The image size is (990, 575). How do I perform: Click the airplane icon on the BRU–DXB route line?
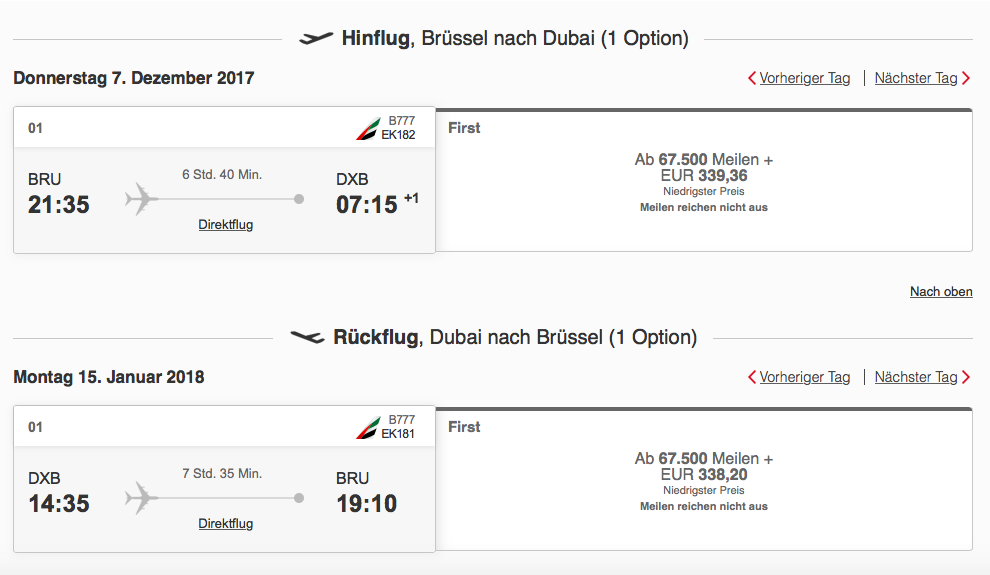142,199
